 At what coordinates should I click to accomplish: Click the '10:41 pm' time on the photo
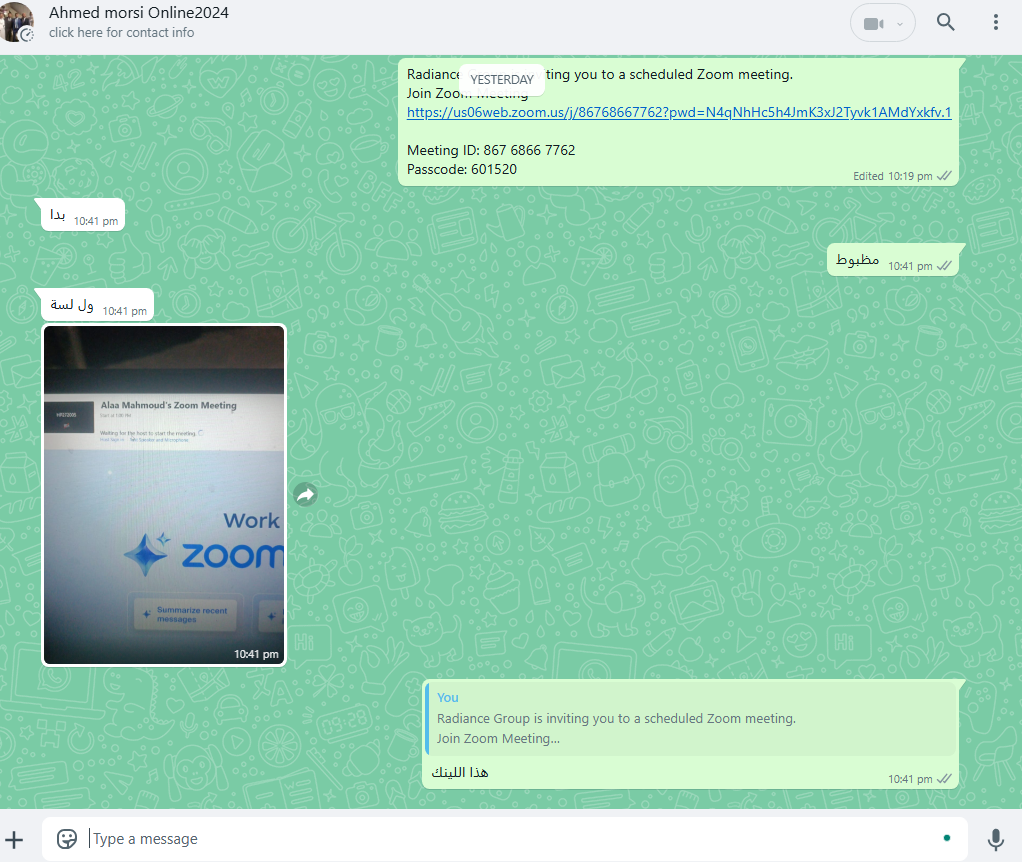click(x=256, y=654)
